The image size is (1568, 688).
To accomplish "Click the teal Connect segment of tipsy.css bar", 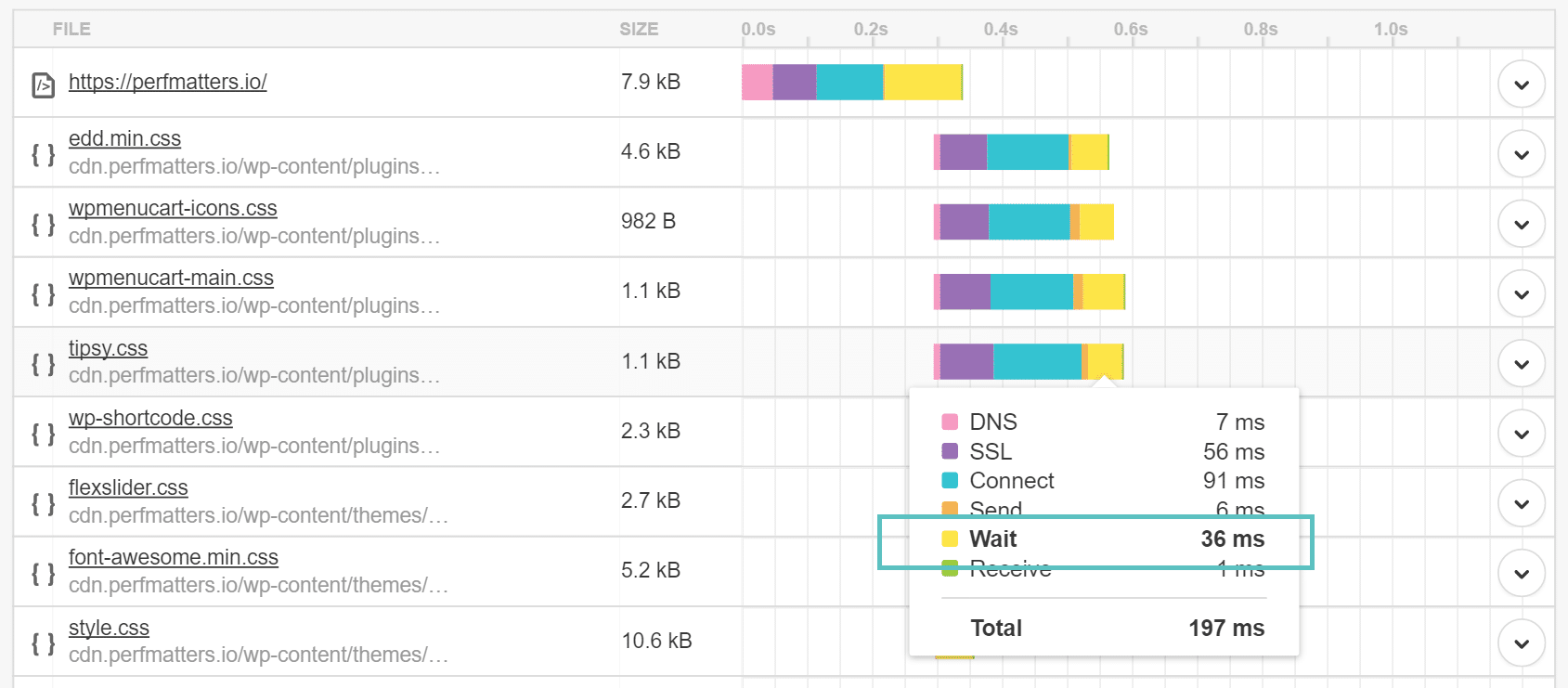I will [x=1037, y=361].
